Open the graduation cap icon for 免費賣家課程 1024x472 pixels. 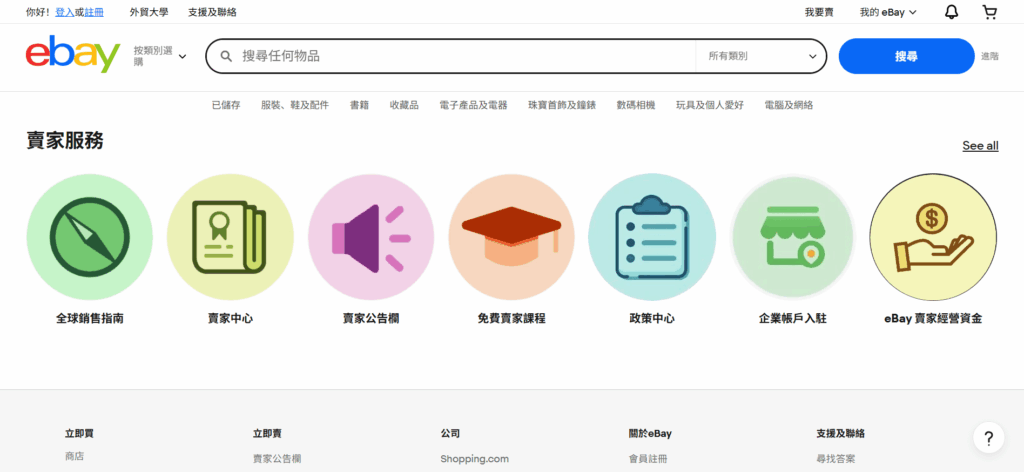coord(511,237)
